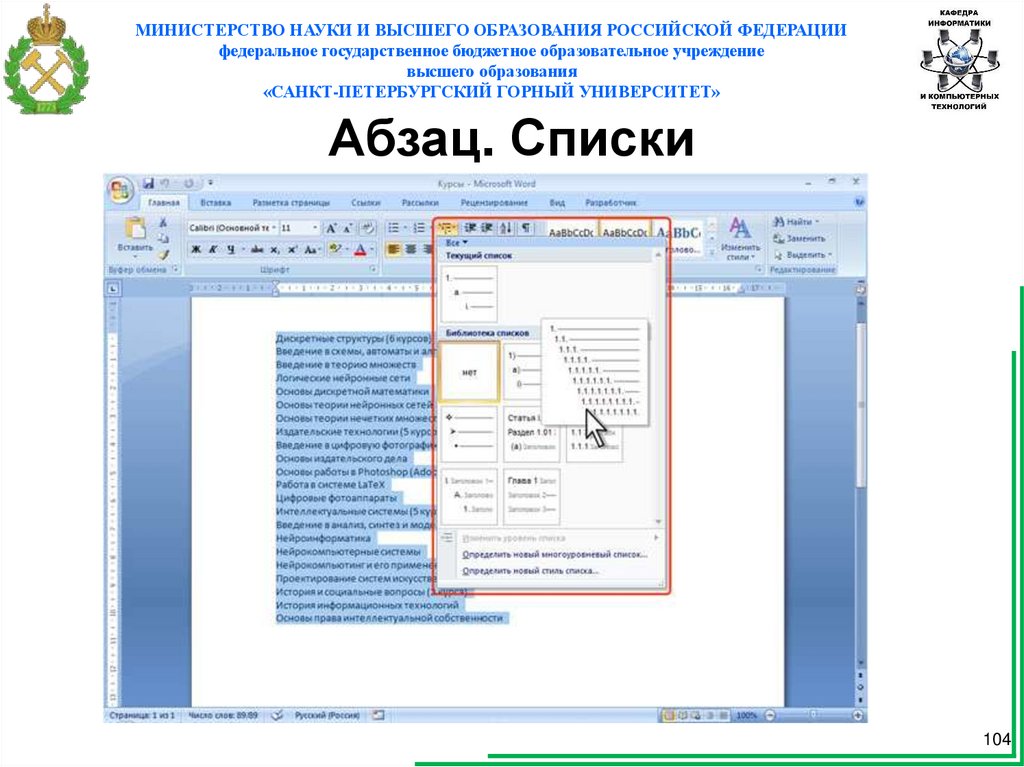The image size is (1024, 767).
Task: Switch to the Рассылки tab
Action: point(419,203)
